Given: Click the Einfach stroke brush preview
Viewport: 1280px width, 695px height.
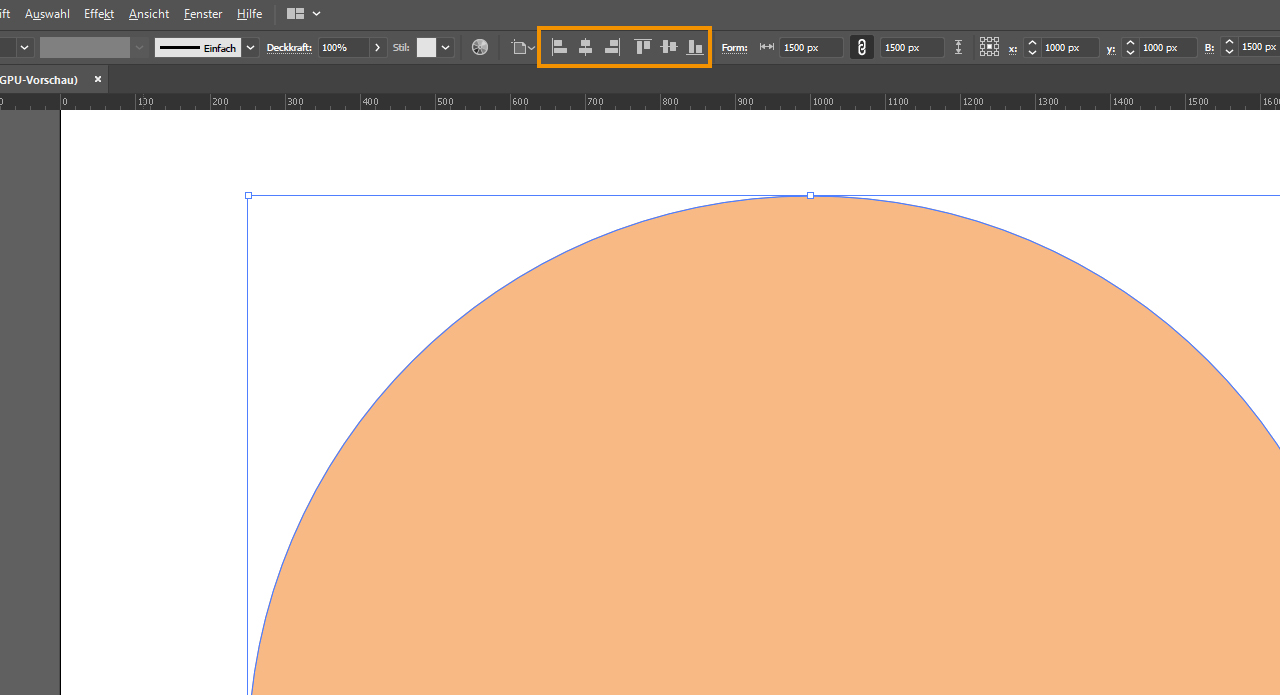Looking at the screenshot, I should [198, 47].
